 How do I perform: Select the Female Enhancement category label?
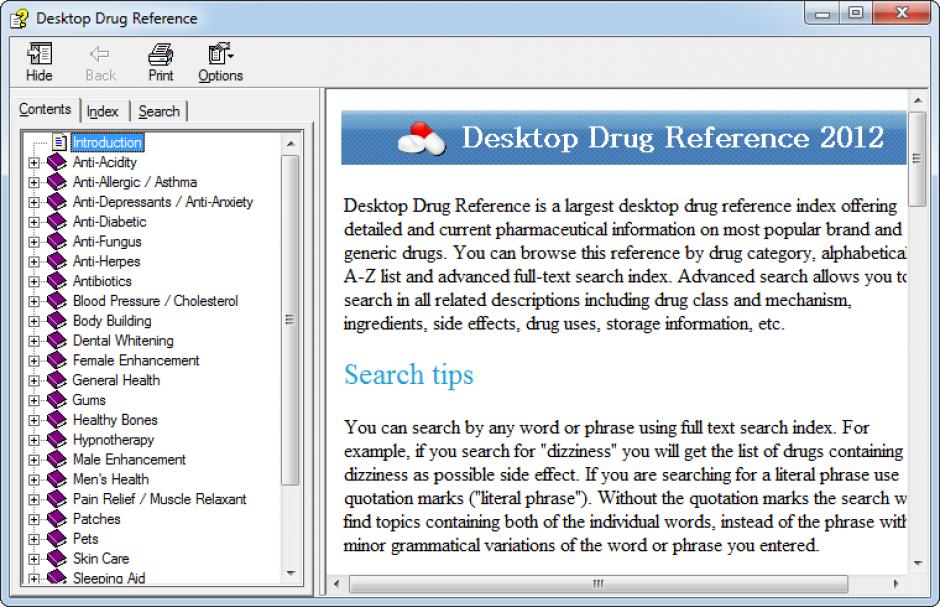coord(136,360)
